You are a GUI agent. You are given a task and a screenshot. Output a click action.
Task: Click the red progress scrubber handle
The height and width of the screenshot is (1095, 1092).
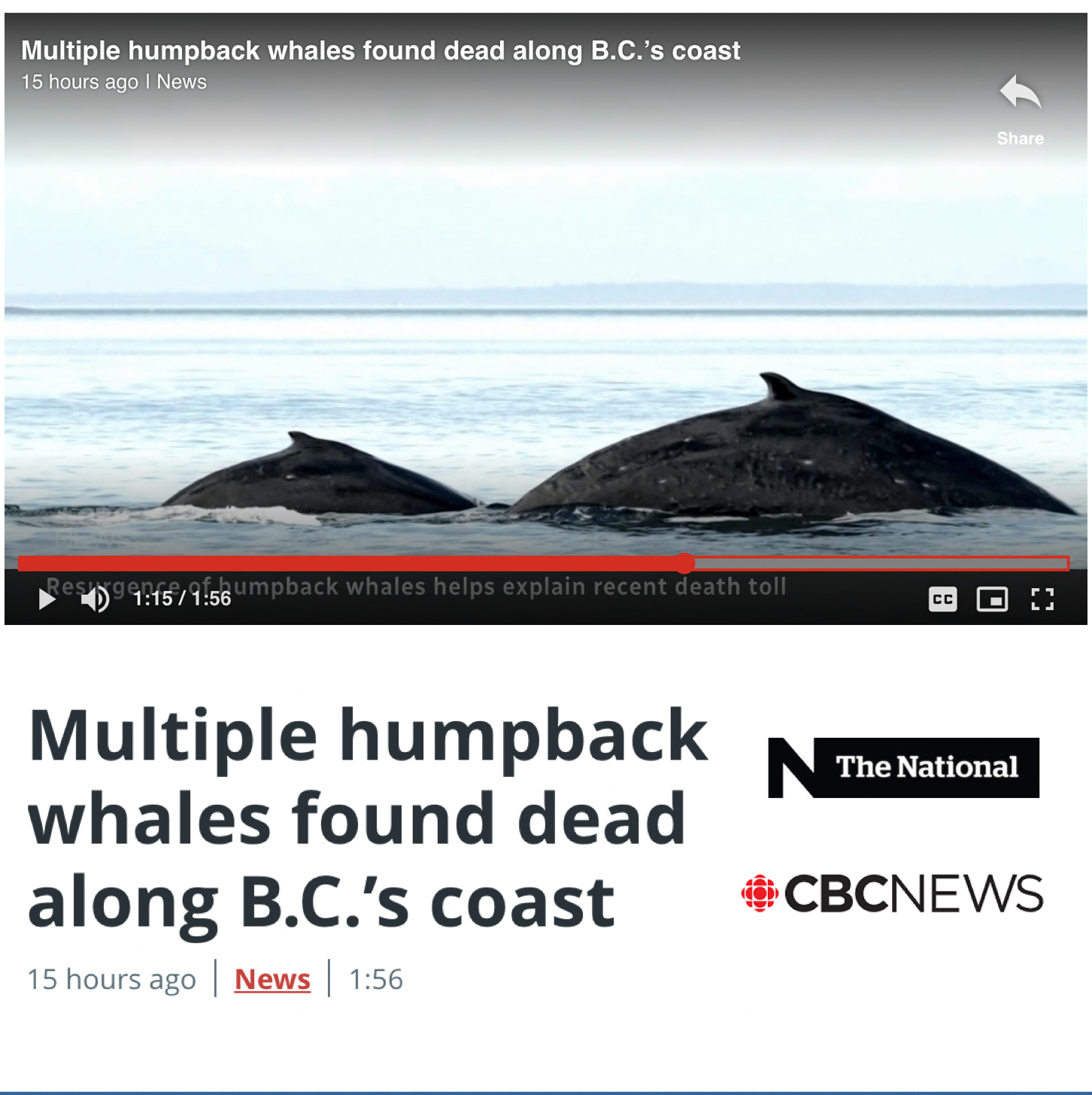click(684, 563)
